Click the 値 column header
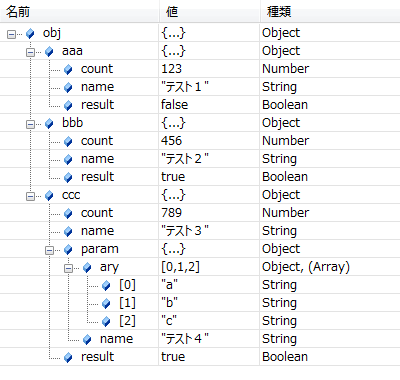Viewport: 400px width, 380px height. pos(209,12)
